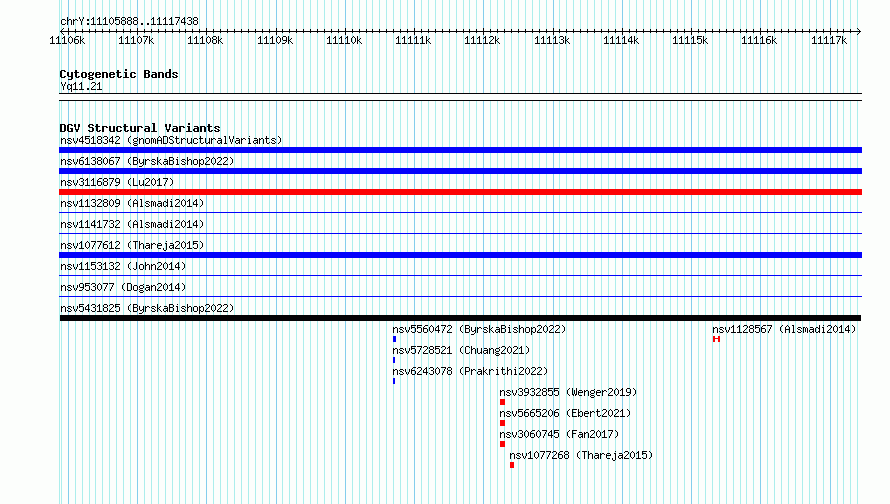Open variant nsv1077268 (Thareja2015)
This screenshot has width=890, height=504.
pos(581,455)
